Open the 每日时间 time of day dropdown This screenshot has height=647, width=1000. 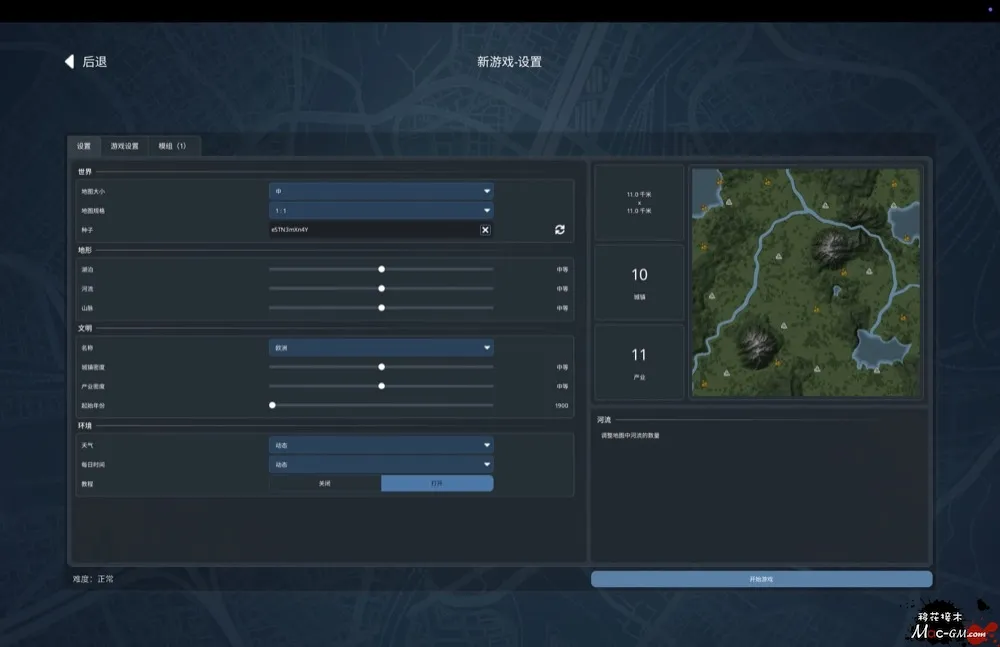[381, 465]
